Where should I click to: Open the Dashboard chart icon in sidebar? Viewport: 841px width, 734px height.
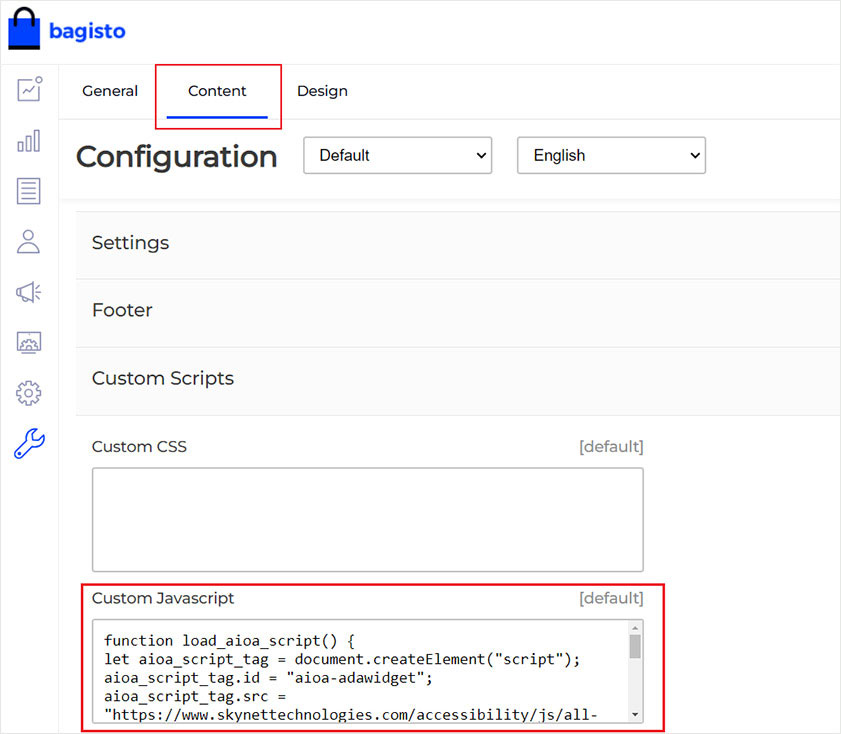(x=29, y=88)
